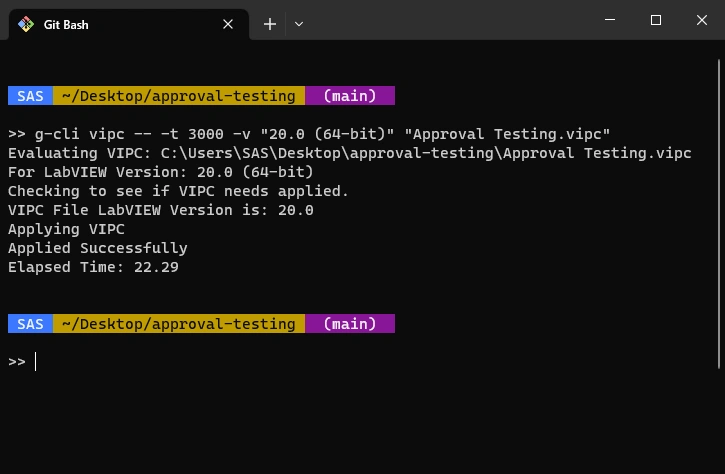
Task: Click the "Applying VIPC" output line
Action: click(66, 229)
